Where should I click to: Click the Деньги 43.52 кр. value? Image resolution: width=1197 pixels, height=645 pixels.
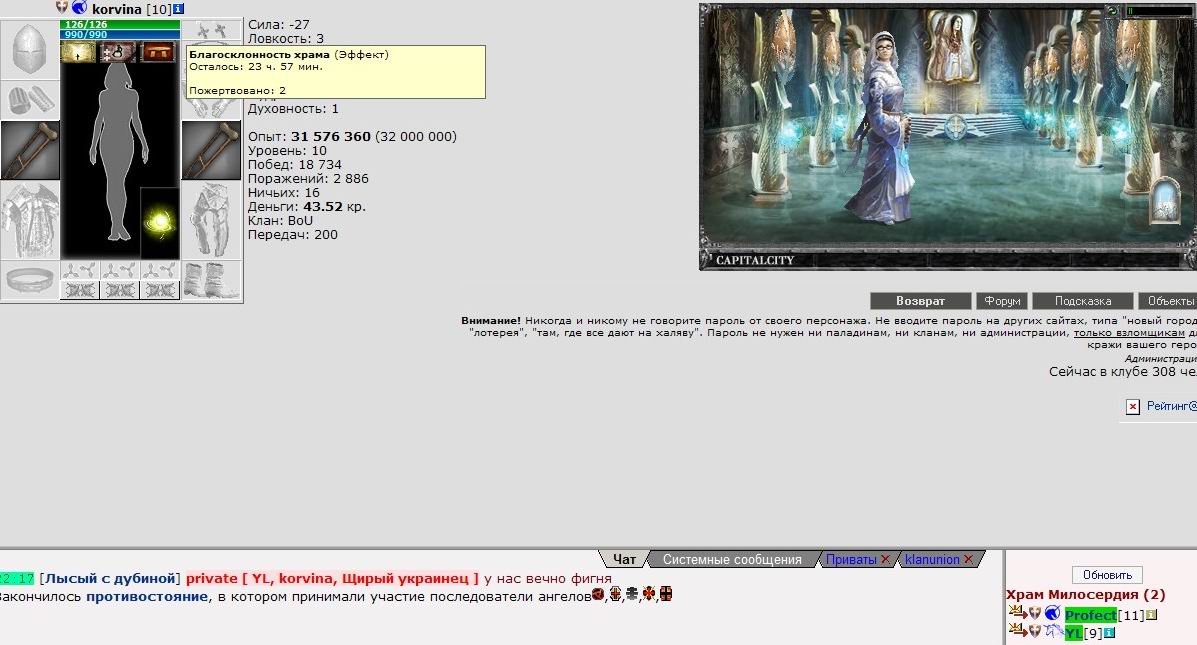(x=334, y=207)
